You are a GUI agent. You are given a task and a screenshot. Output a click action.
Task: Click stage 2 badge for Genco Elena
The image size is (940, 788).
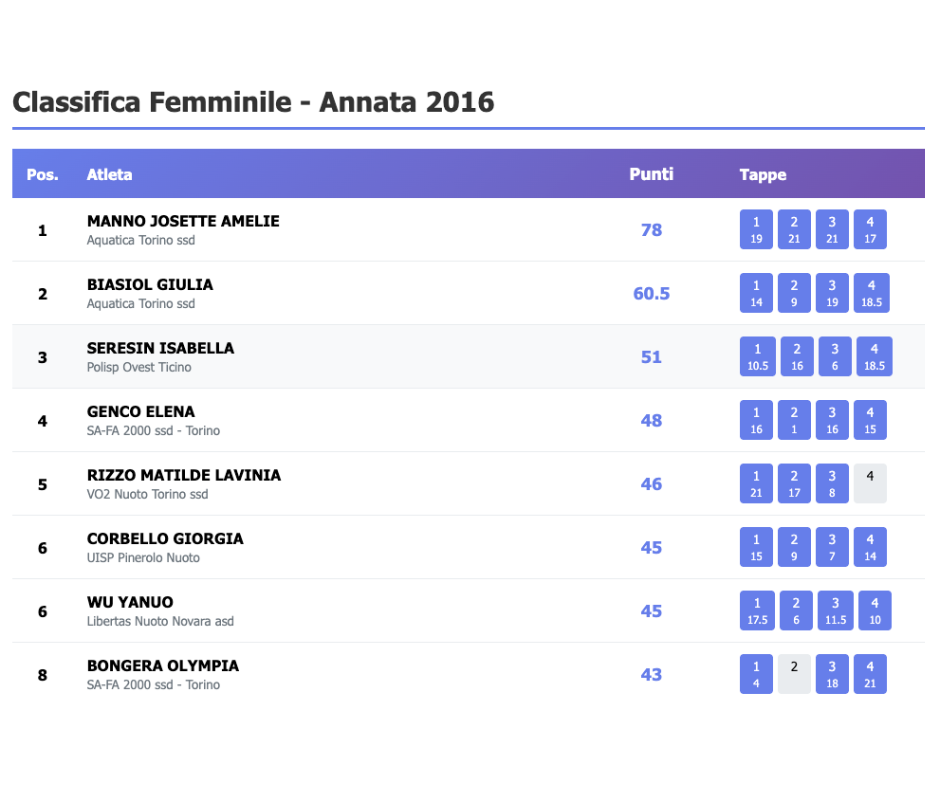tap(794, 421)
